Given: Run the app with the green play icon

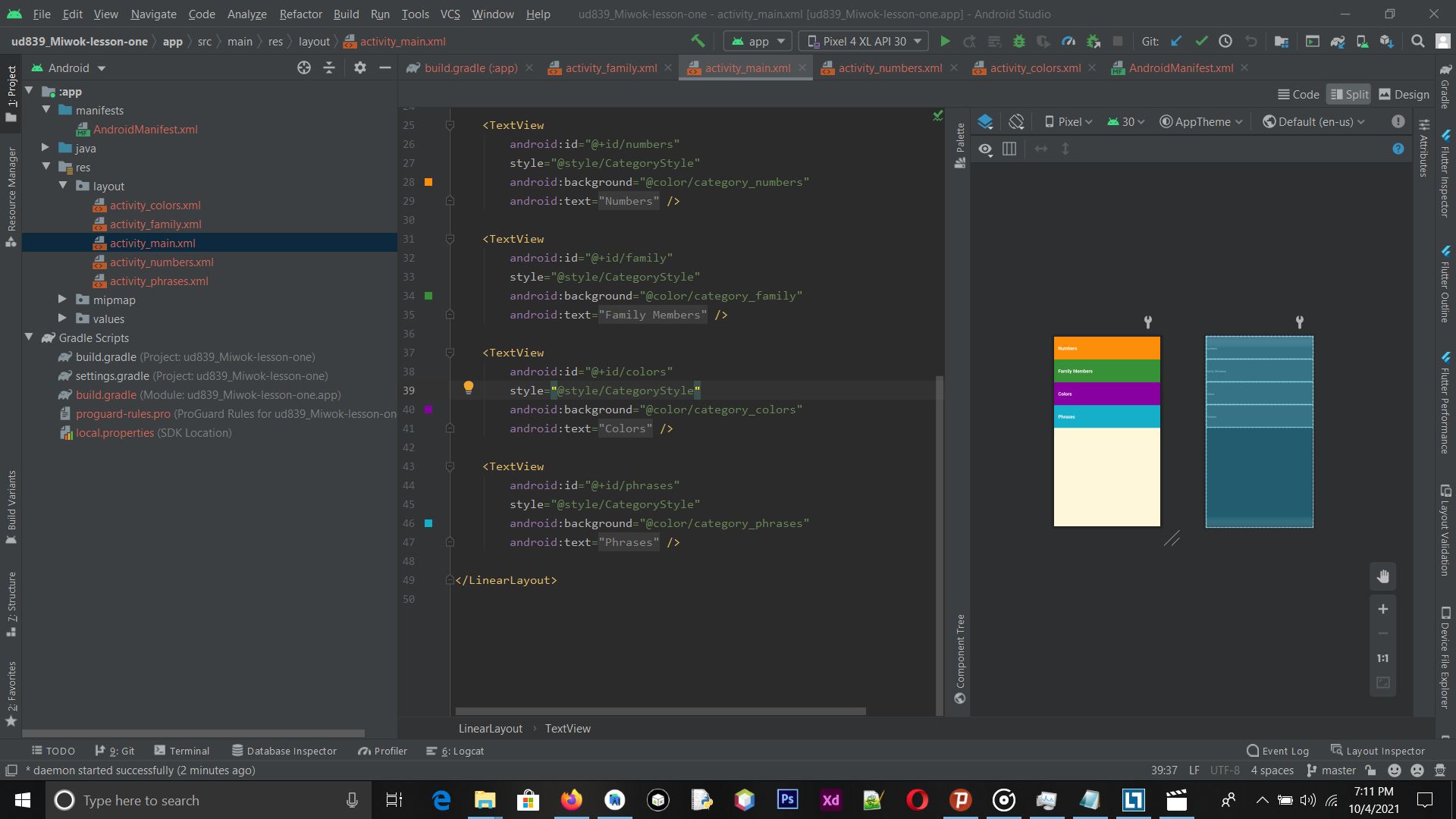Looking at the screenshot, I should tap(945, 41).
